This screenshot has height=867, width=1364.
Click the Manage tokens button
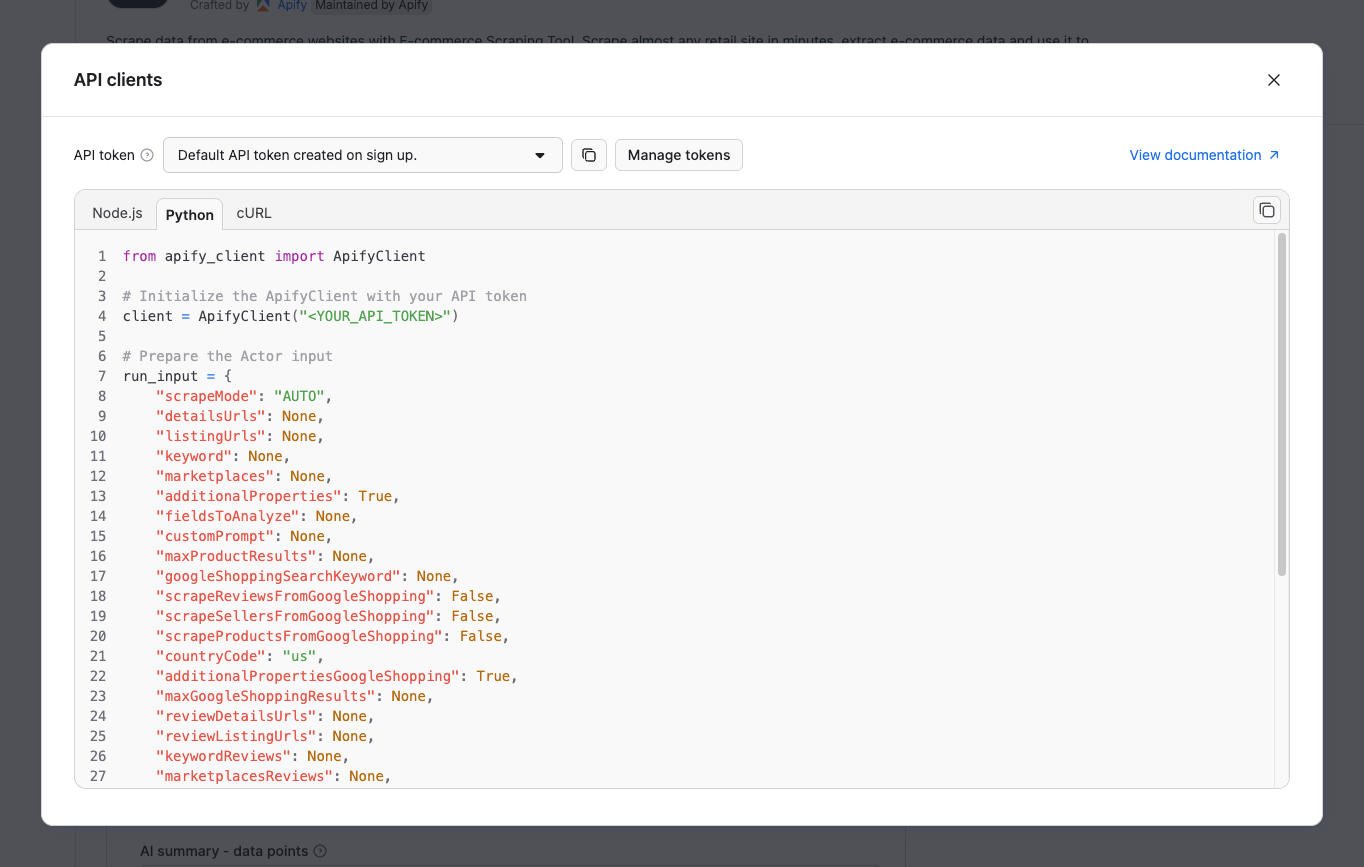point(678,155)
